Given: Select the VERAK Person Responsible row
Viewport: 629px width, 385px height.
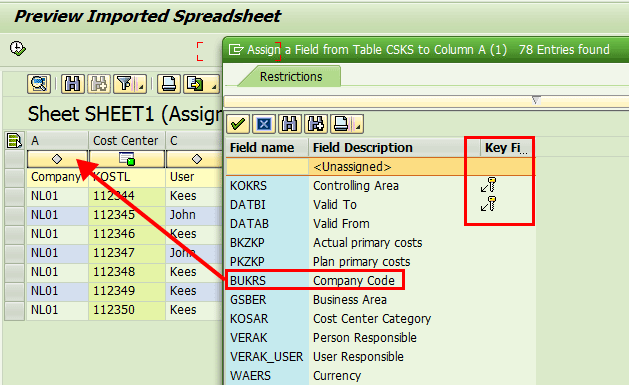Looking at the screenshot, I should [380, 337].
